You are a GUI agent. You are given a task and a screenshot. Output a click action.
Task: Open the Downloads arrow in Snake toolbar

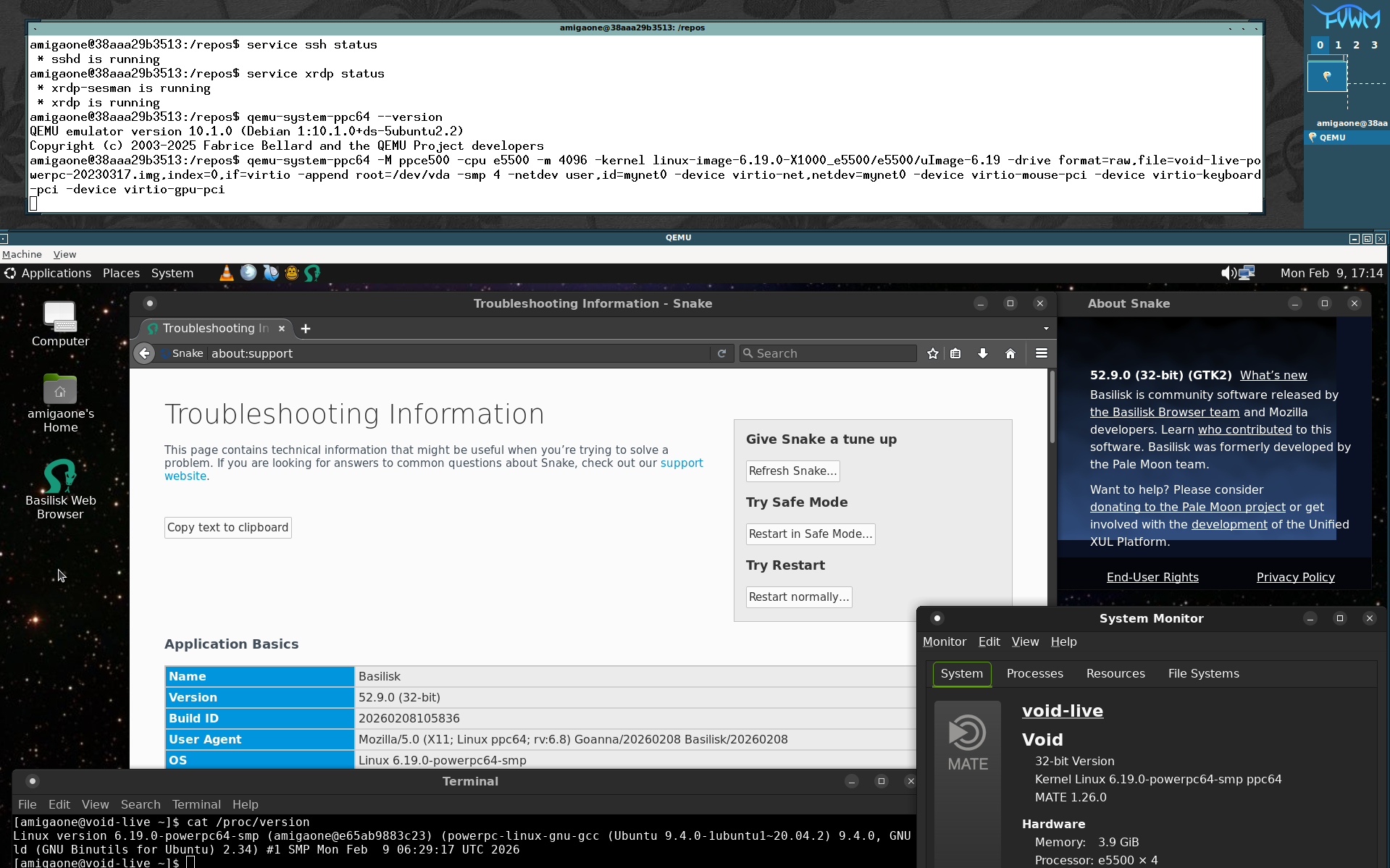983,353
